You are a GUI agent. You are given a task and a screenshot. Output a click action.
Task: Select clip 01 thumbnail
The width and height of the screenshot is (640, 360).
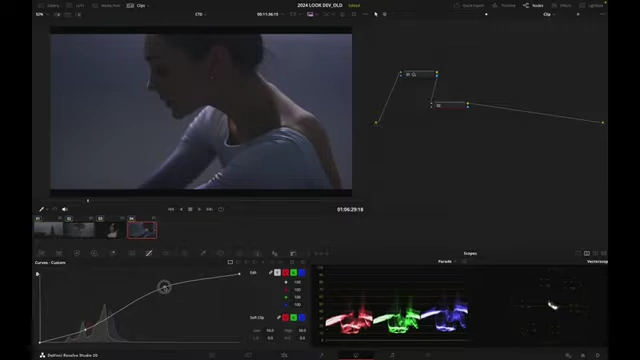[x=49, y=230]
